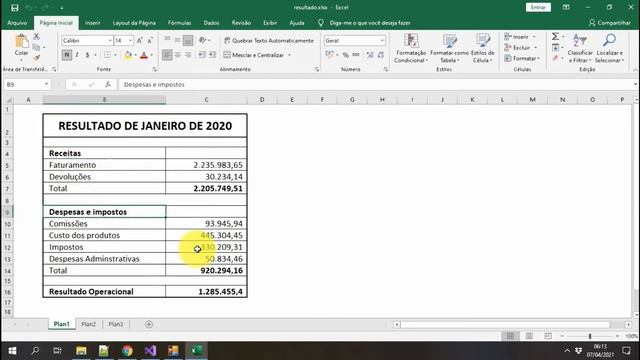The height and width of the screenshot is (360, 640).
Task: Click the increase indent icon
Action: coord(212,55)
